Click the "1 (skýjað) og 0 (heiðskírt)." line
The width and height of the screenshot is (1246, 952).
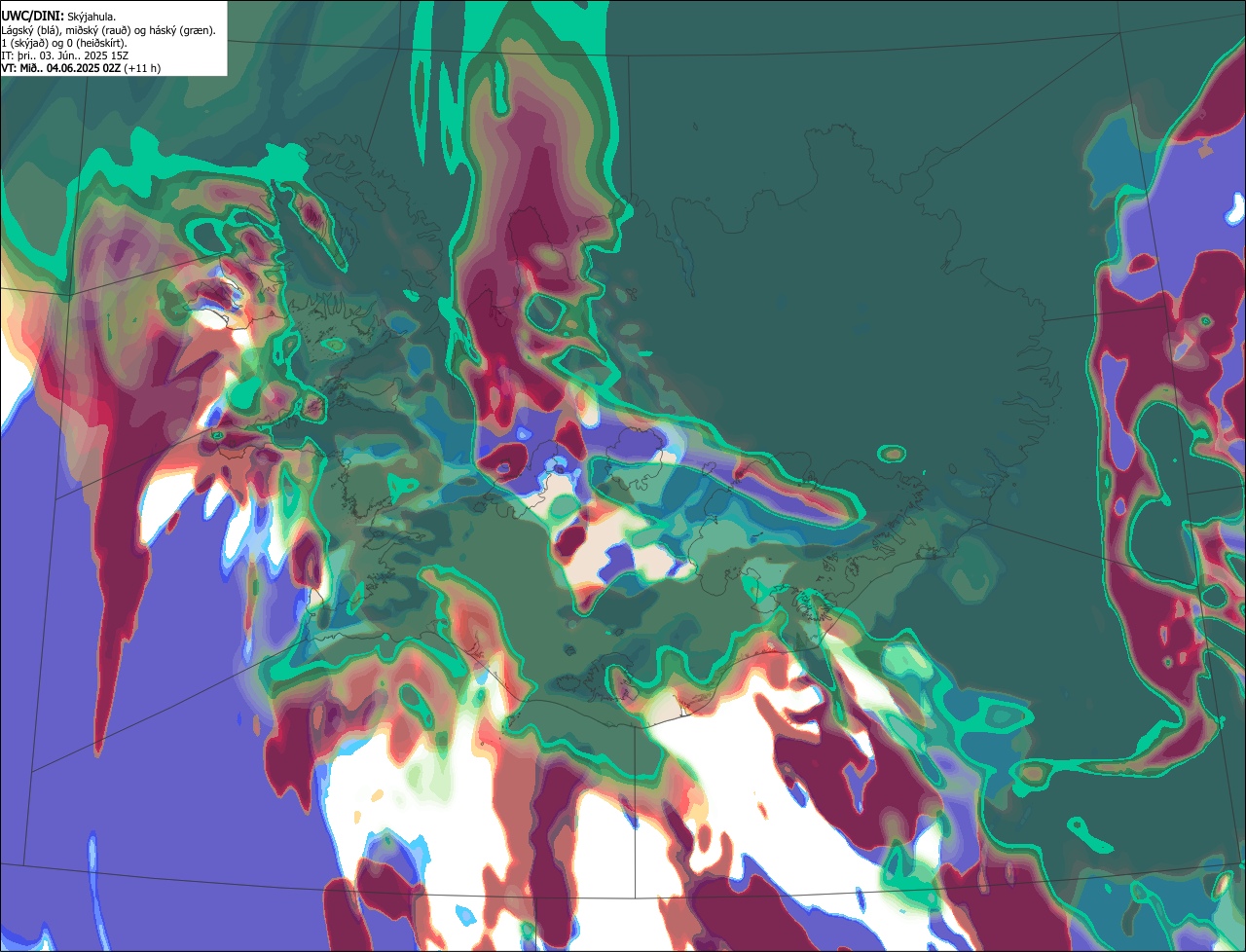[64, 43]
